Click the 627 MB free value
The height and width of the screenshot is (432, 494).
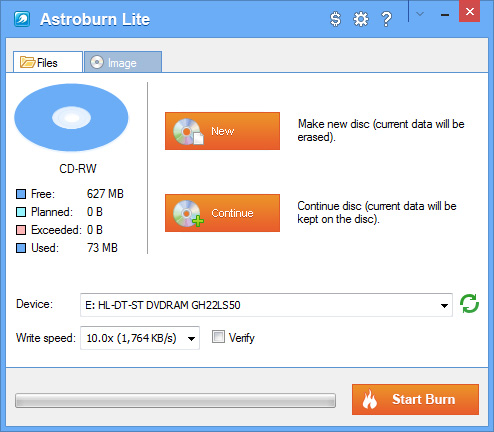click(105, 194)
